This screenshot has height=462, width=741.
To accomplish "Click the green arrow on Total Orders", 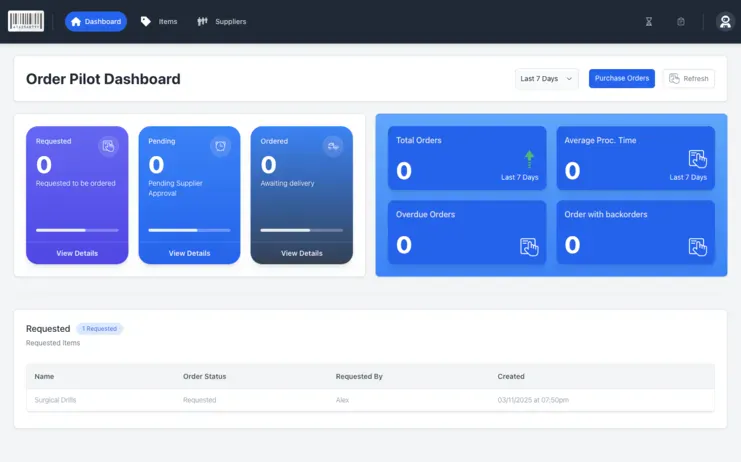I will pos(529,158).
